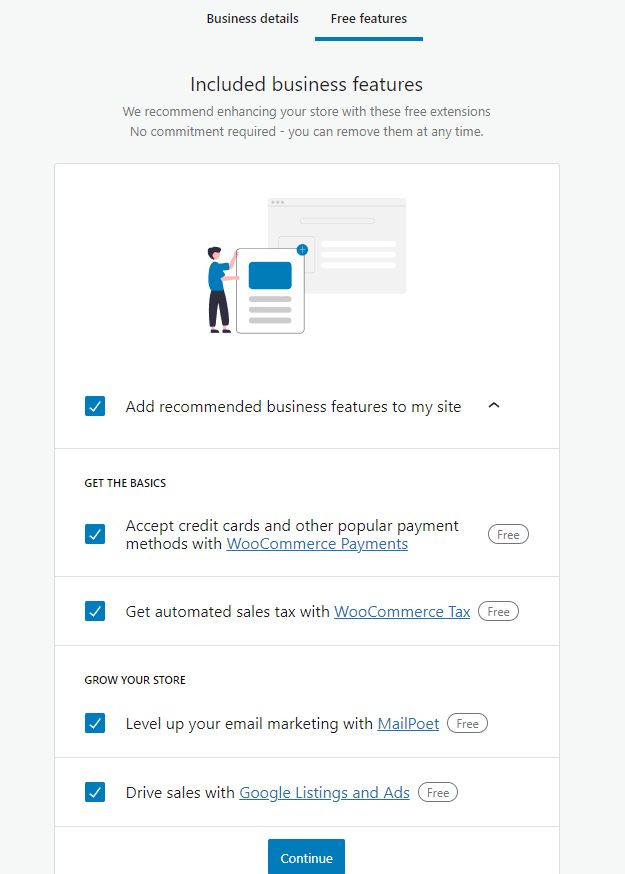Open the WooCommerce Tax link
This screenshot has width=625, height=874.
tap(402, 611)
